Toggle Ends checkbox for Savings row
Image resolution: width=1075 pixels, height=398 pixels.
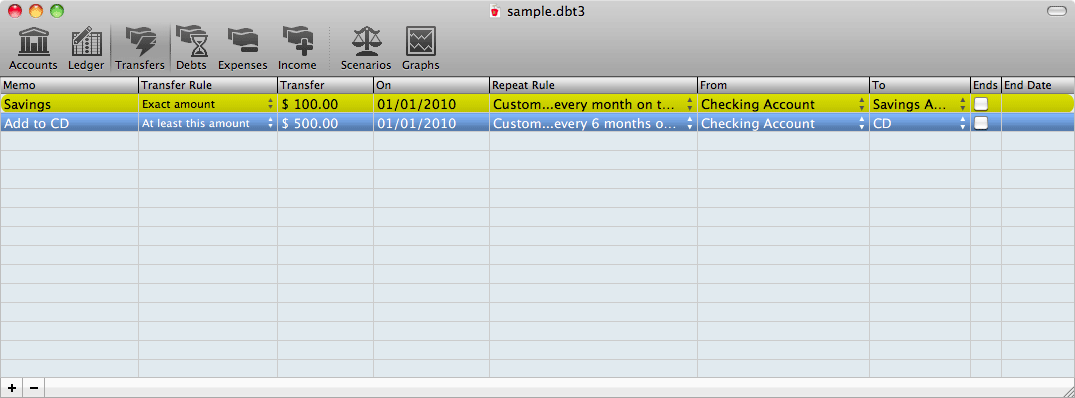coord(981,104)
